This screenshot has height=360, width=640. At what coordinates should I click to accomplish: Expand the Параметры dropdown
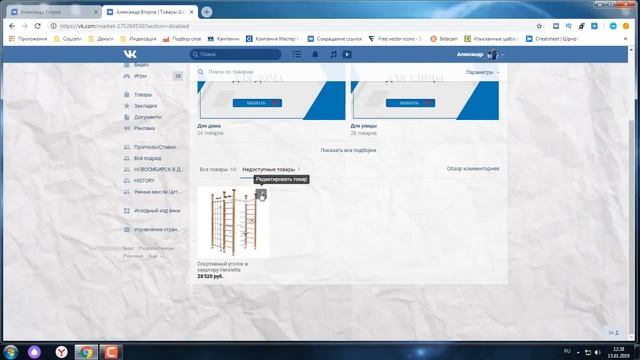(482, 72)
